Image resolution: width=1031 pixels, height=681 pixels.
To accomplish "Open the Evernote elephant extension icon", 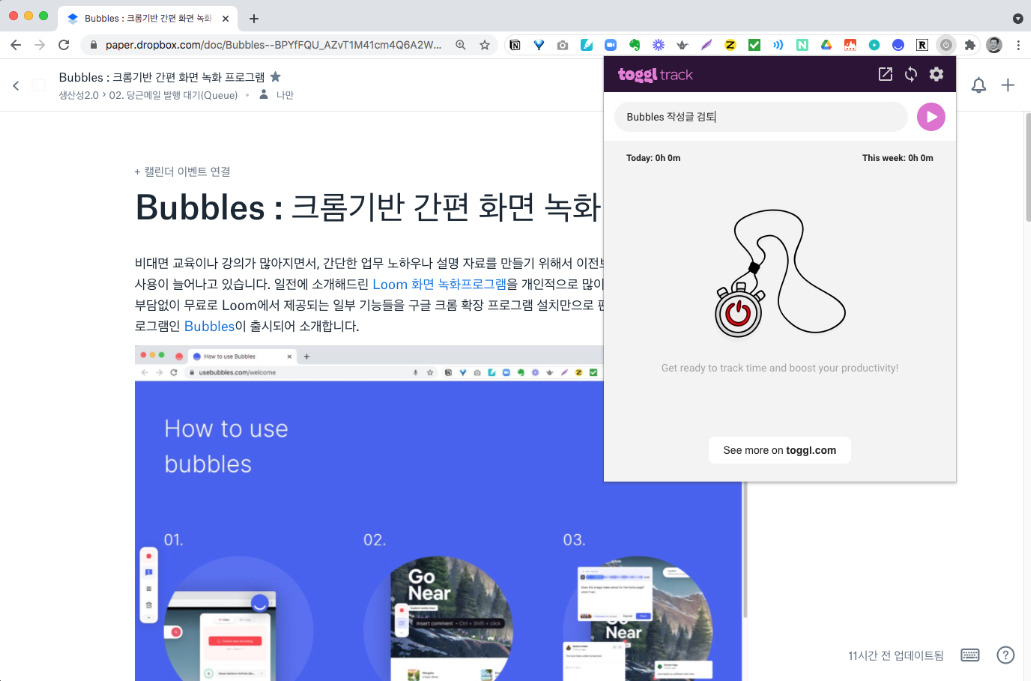I will pyautogui.click(x=635, y=45).
